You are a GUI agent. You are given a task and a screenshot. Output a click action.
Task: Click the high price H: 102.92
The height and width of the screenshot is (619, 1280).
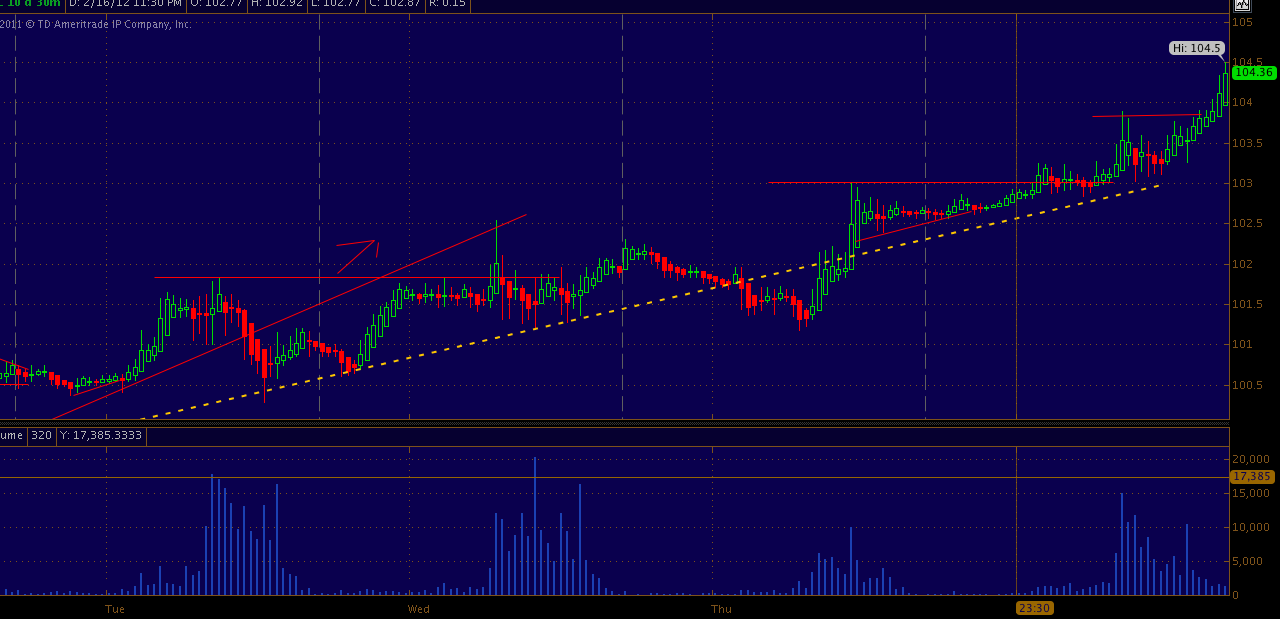(x=276, y=4)
